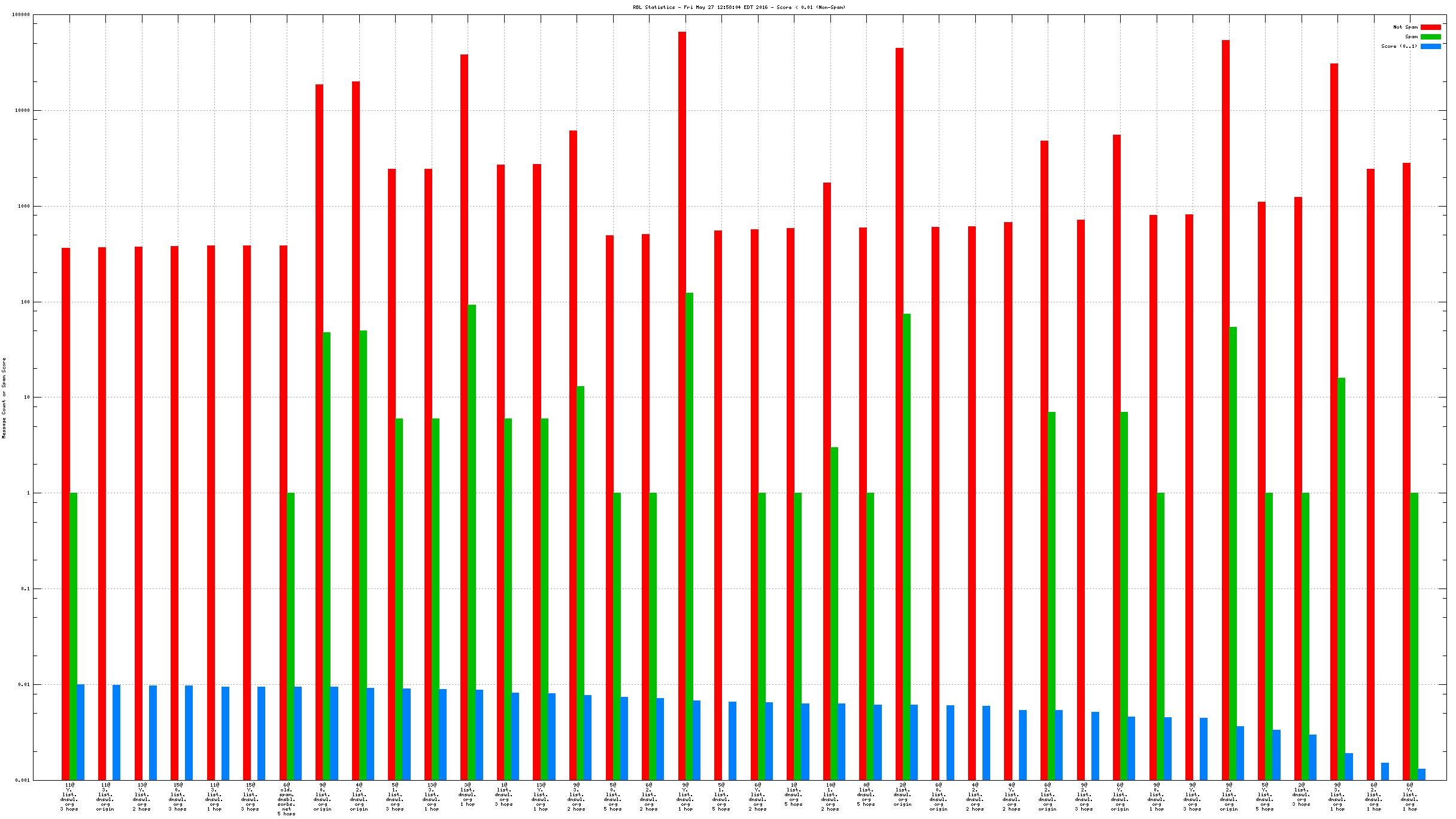Click the last blue Score bar on right
The image size is (1456, 819).
pyautogui.click(x=1421, y=774)
